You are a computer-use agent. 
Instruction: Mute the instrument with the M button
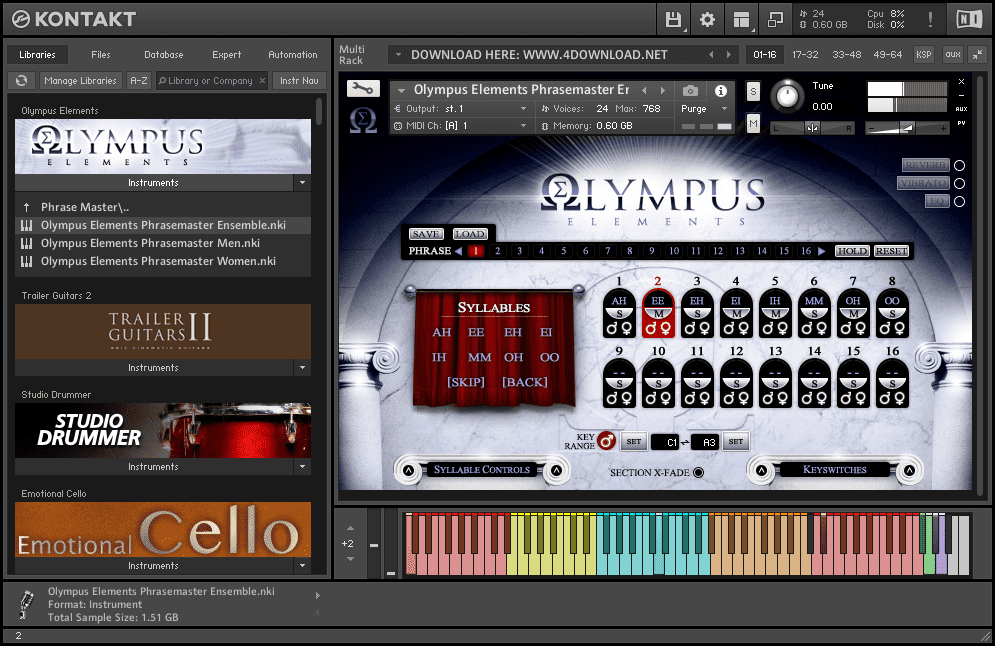[753, 123]
